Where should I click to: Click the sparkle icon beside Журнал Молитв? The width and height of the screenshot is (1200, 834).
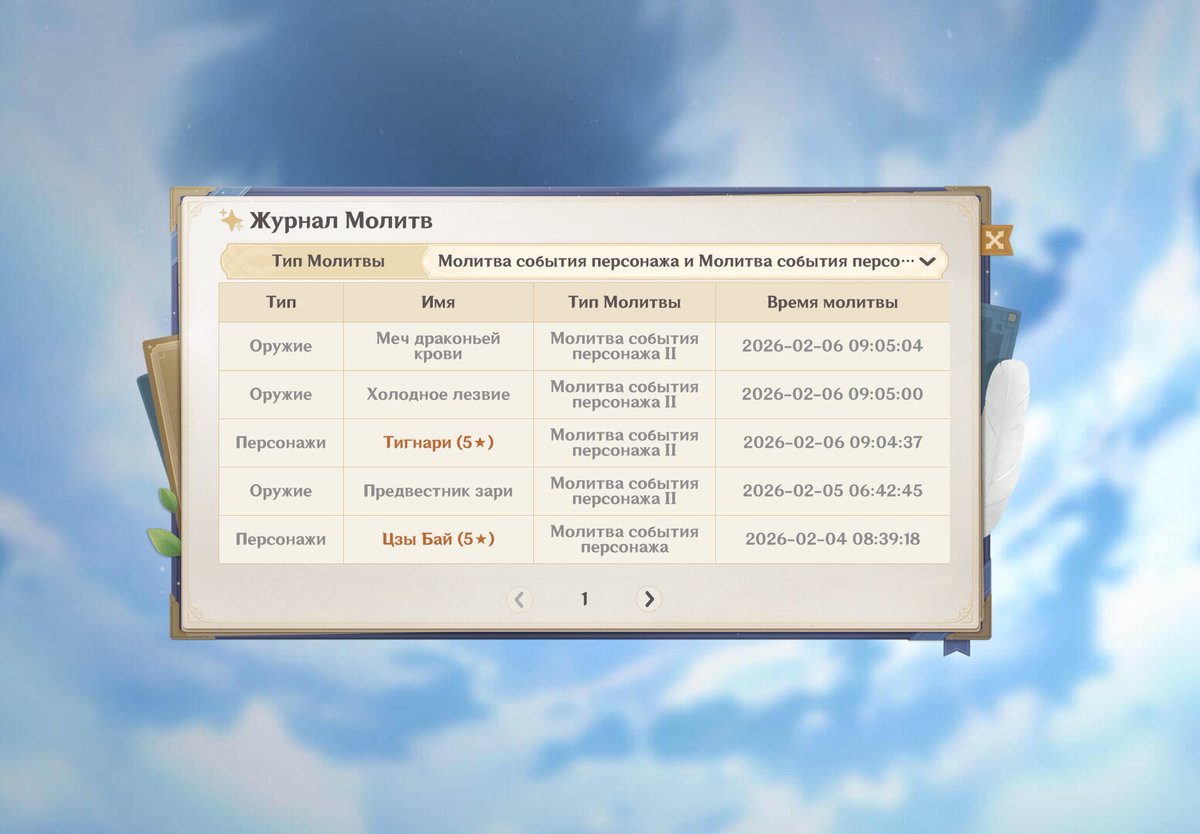(x=232, y=220)
